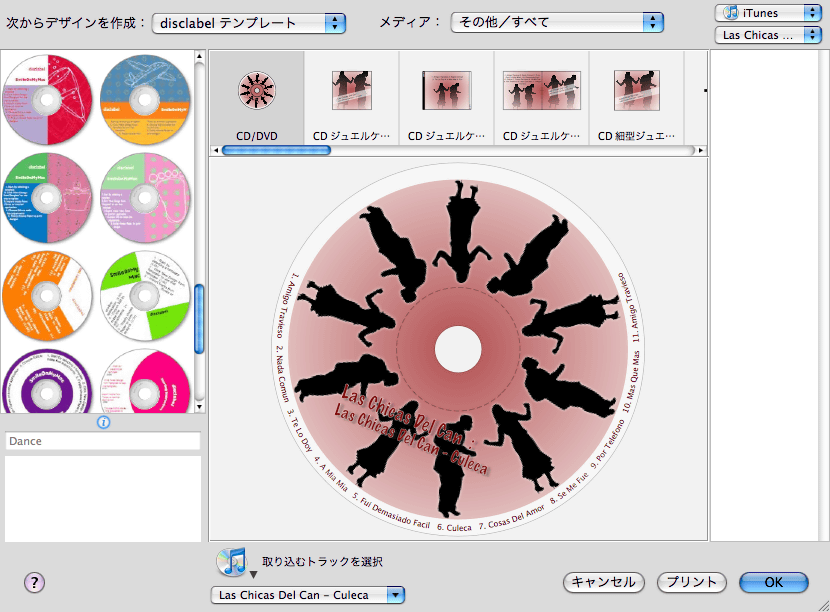Open the track selection dropdown Las Chicas Del Can – Culeca
830x612 pixels.
(308, 595)
